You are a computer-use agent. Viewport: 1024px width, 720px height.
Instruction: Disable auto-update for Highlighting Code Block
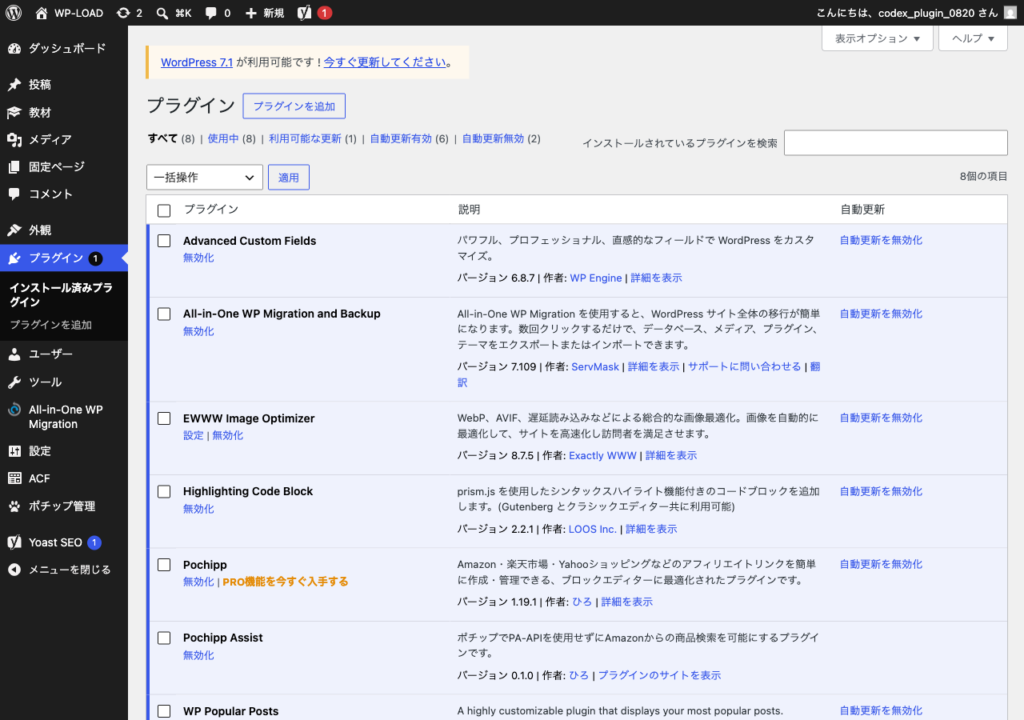pyautogui.click(x=881, y=491)
